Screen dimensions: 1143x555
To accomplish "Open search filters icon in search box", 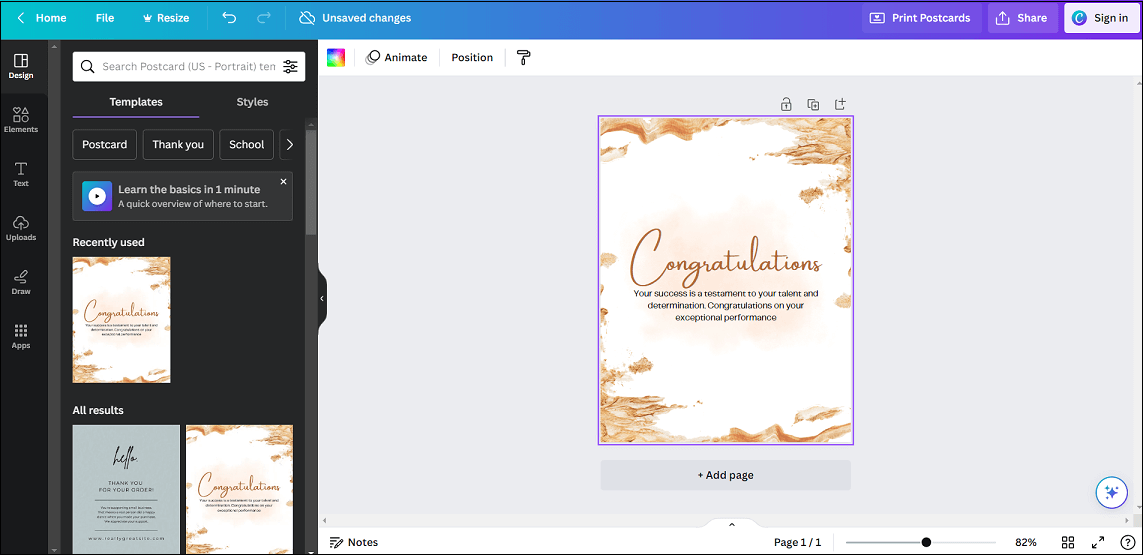I will coord(290,66).
